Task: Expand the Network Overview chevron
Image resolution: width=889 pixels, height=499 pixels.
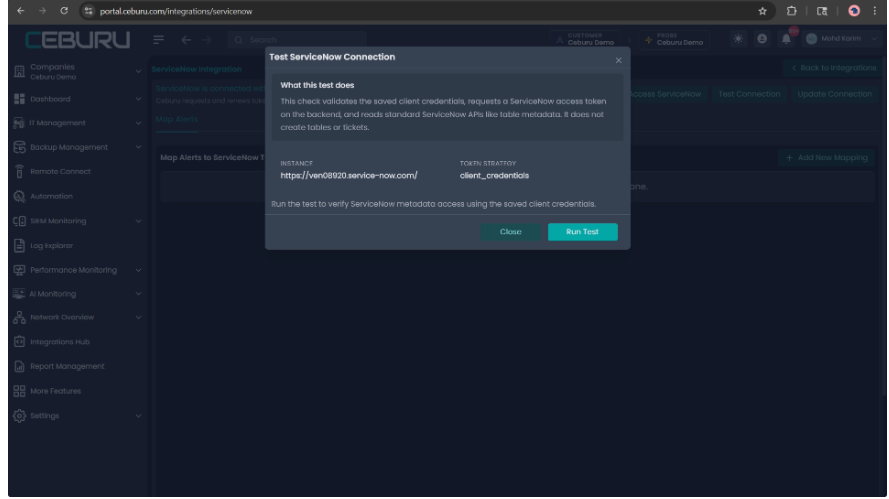Action: tap(138, 318)
